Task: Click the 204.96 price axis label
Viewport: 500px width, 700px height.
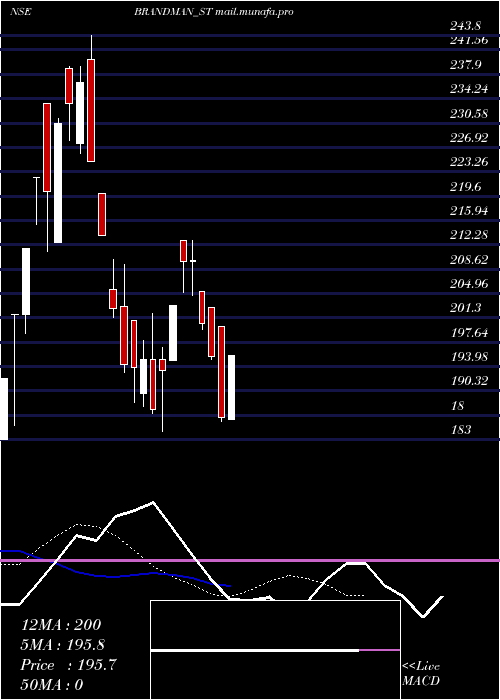Action: click(x=469, y=283)
